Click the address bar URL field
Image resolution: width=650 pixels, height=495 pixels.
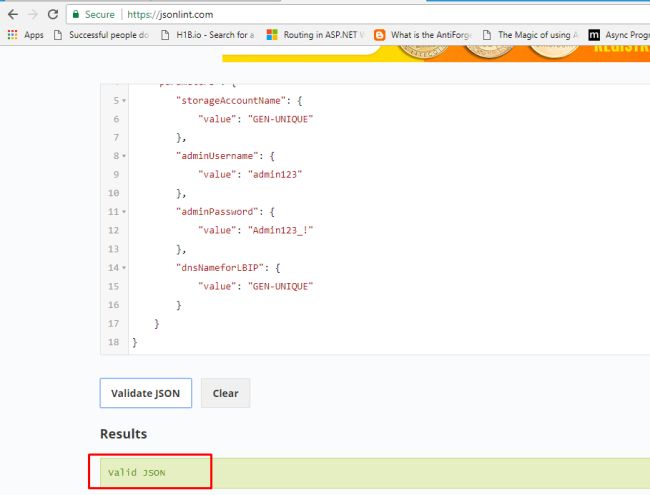358,15
